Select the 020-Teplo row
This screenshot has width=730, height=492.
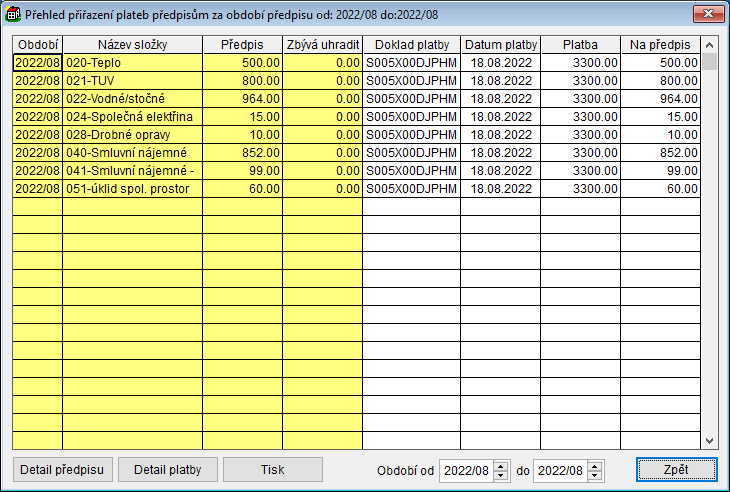[130, 62]
